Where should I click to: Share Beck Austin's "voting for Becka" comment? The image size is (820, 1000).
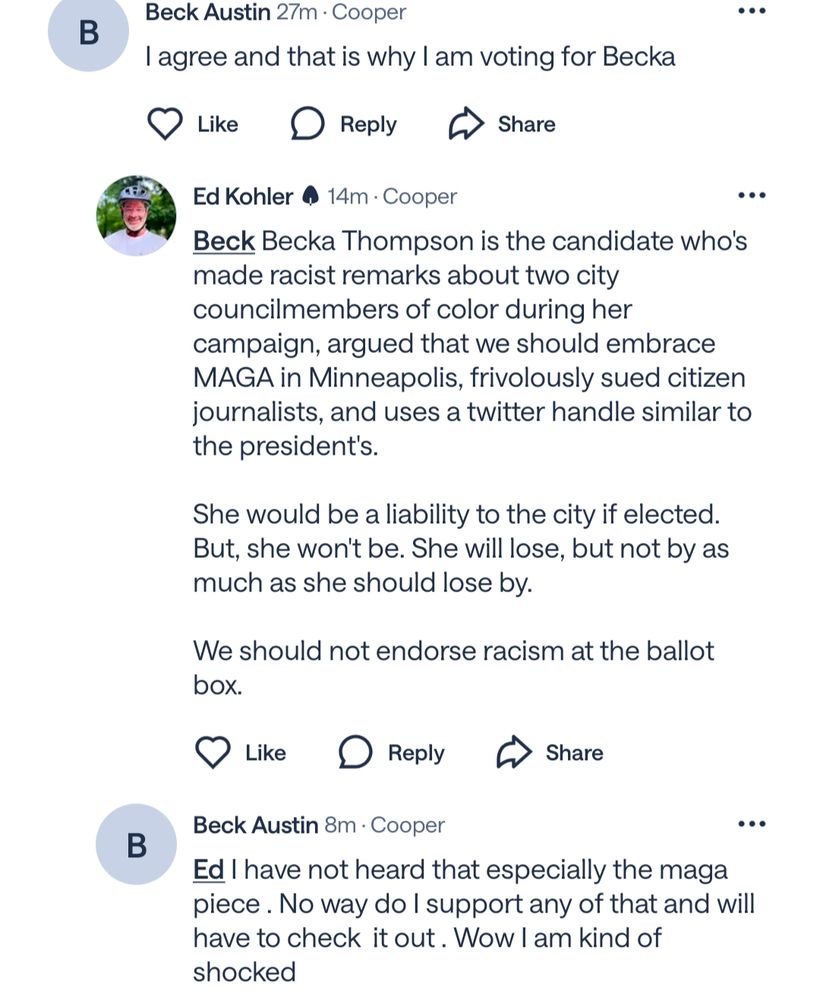(501, 124)
